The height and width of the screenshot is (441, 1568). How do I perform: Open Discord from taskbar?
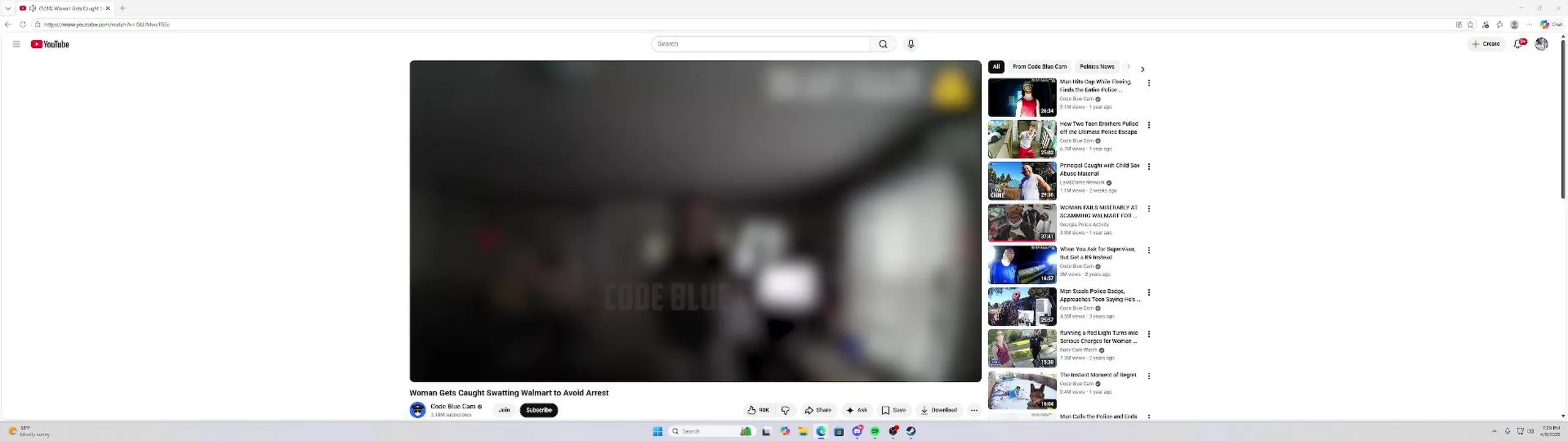[858, 431]
